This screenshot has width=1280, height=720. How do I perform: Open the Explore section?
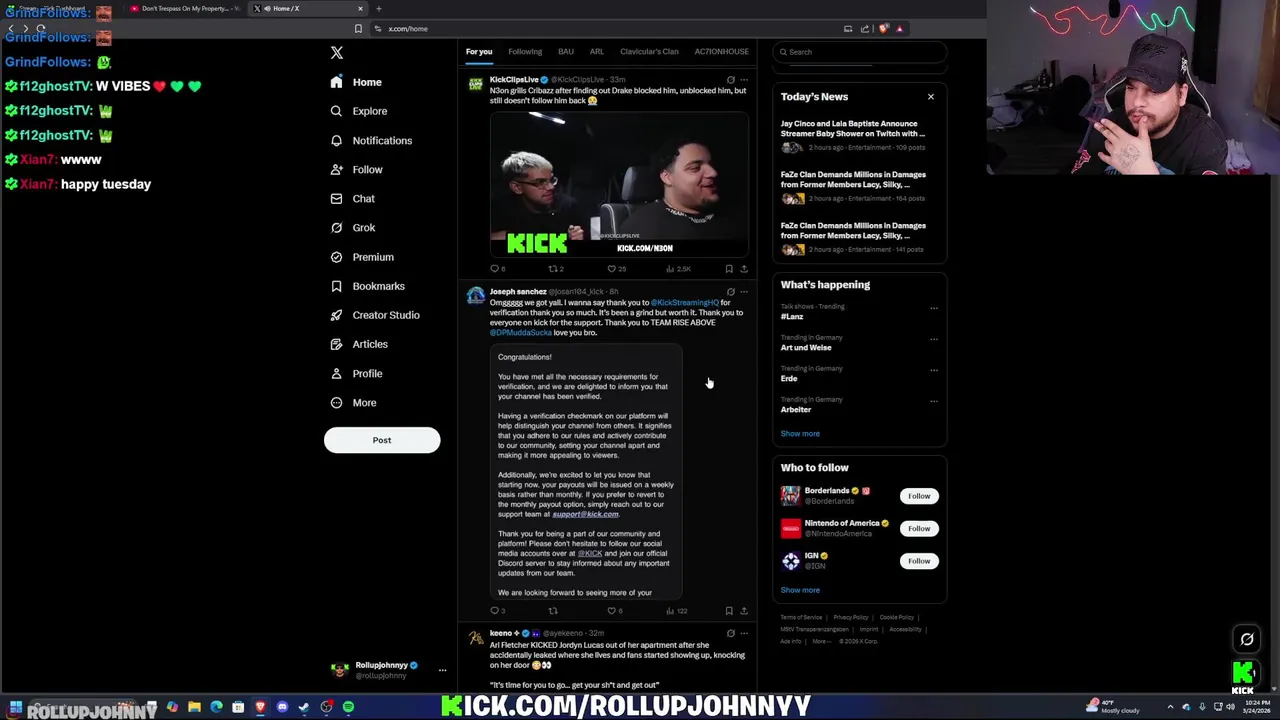click(x=358, y=111)
